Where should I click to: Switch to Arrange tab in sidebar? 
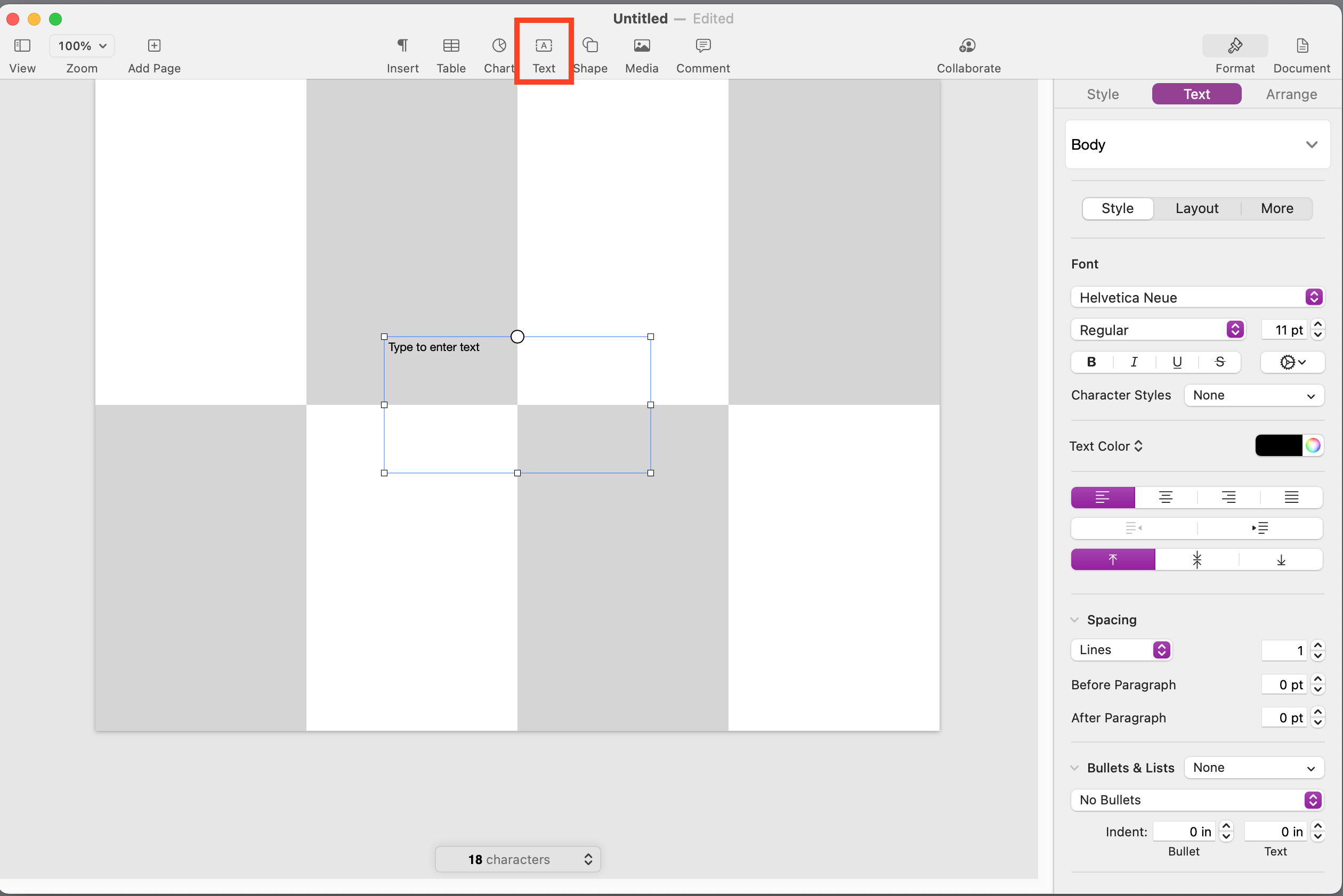(x=1290, y=94)
